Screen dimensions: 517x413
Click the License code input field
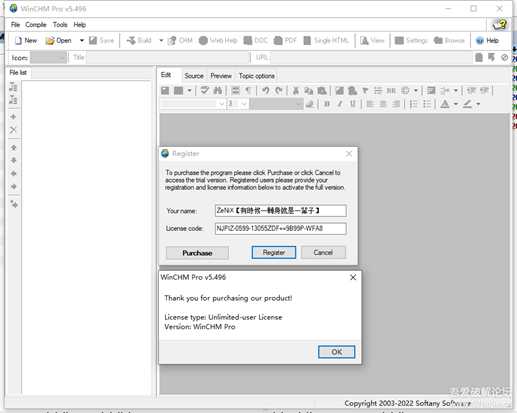280,229
